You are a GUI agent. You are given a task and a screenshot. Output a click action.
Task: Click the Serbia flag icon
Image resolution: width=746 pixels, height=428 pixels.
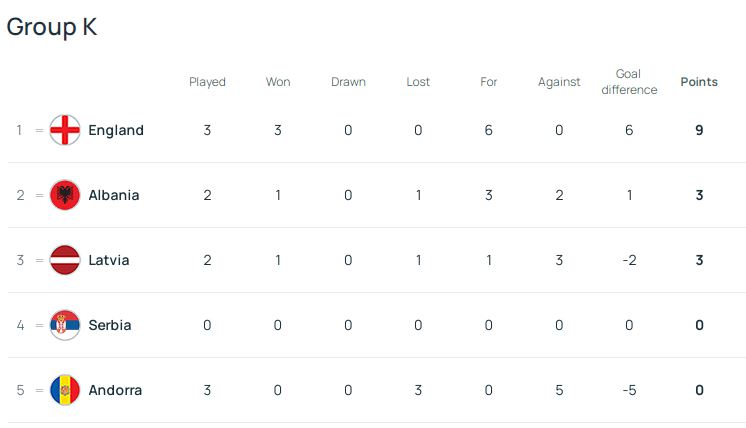click(x=65, y=325)
